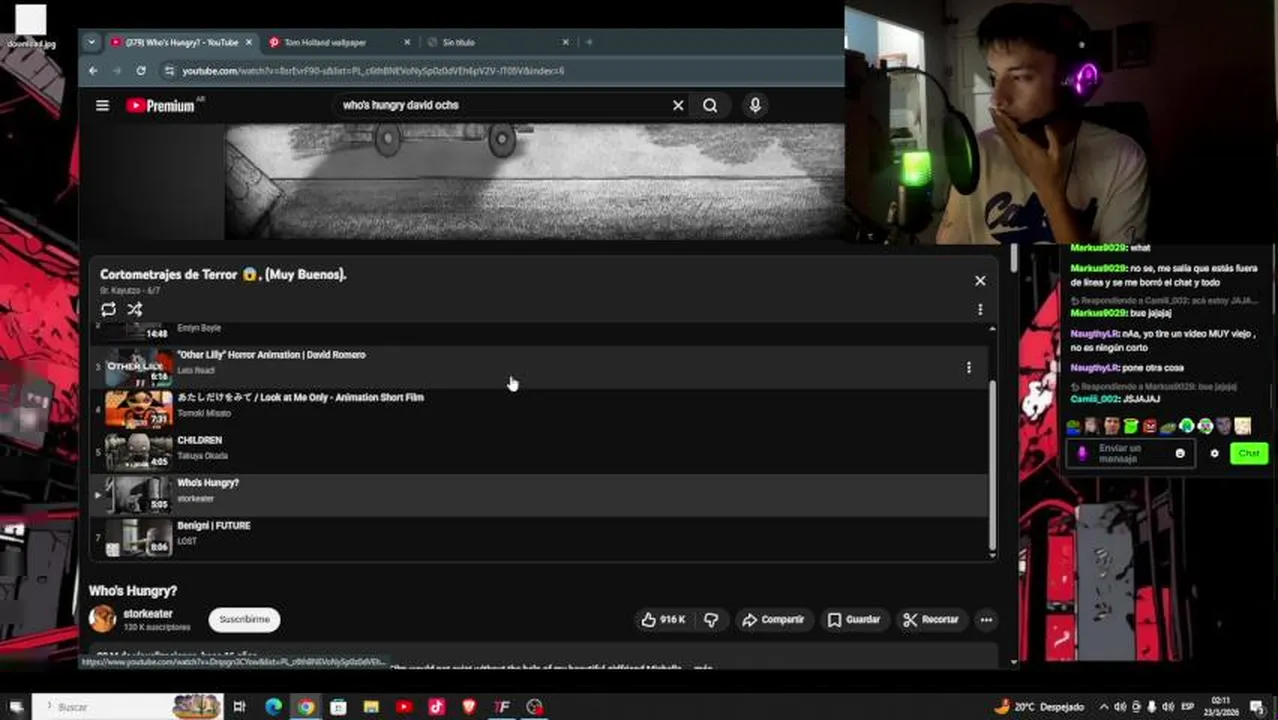Open the weather widget 20°C Despejado
This screenshot has height=720, width=1278.
1039,707
